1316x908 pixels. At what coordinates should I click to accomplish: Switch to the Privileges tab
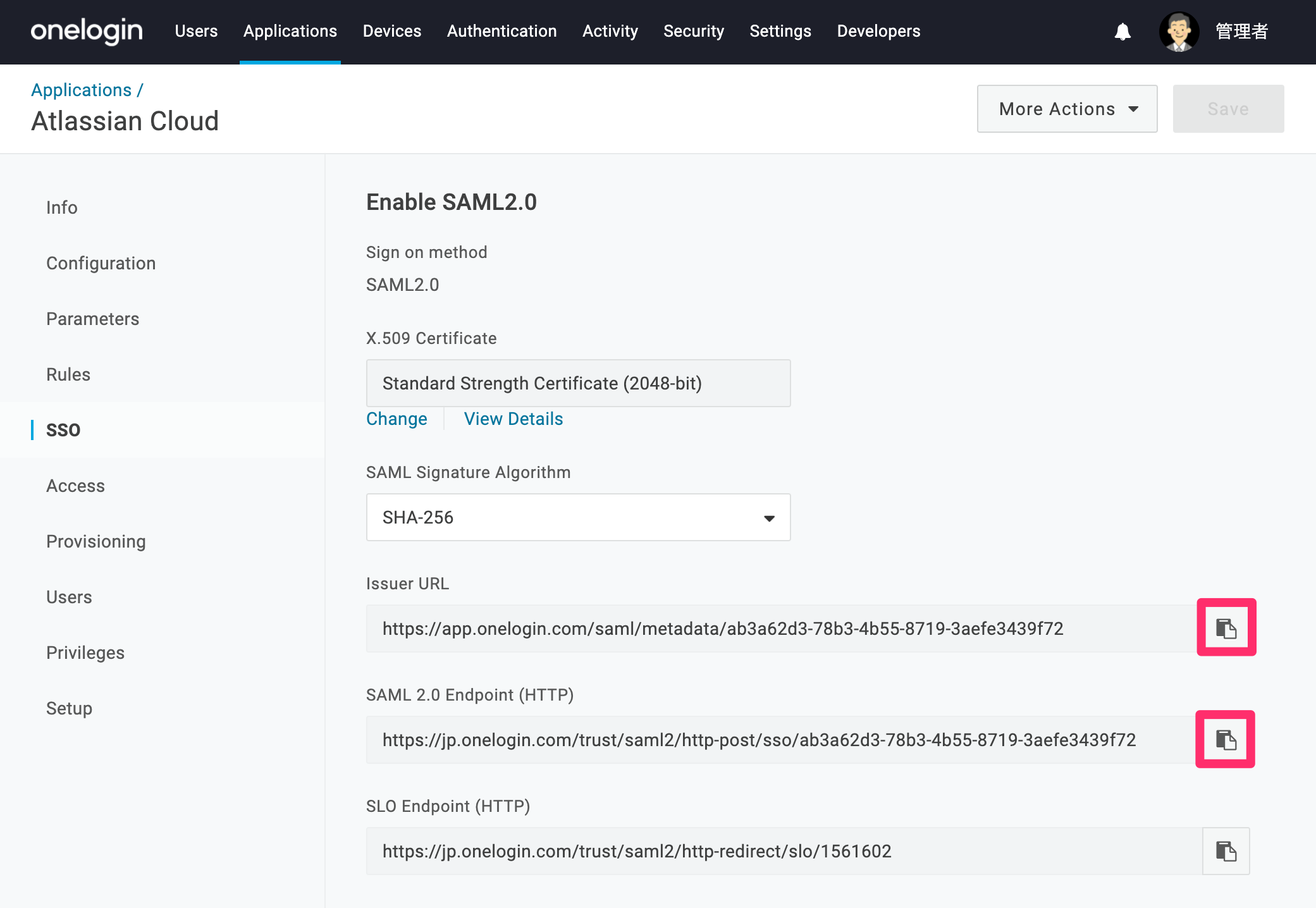85,653
